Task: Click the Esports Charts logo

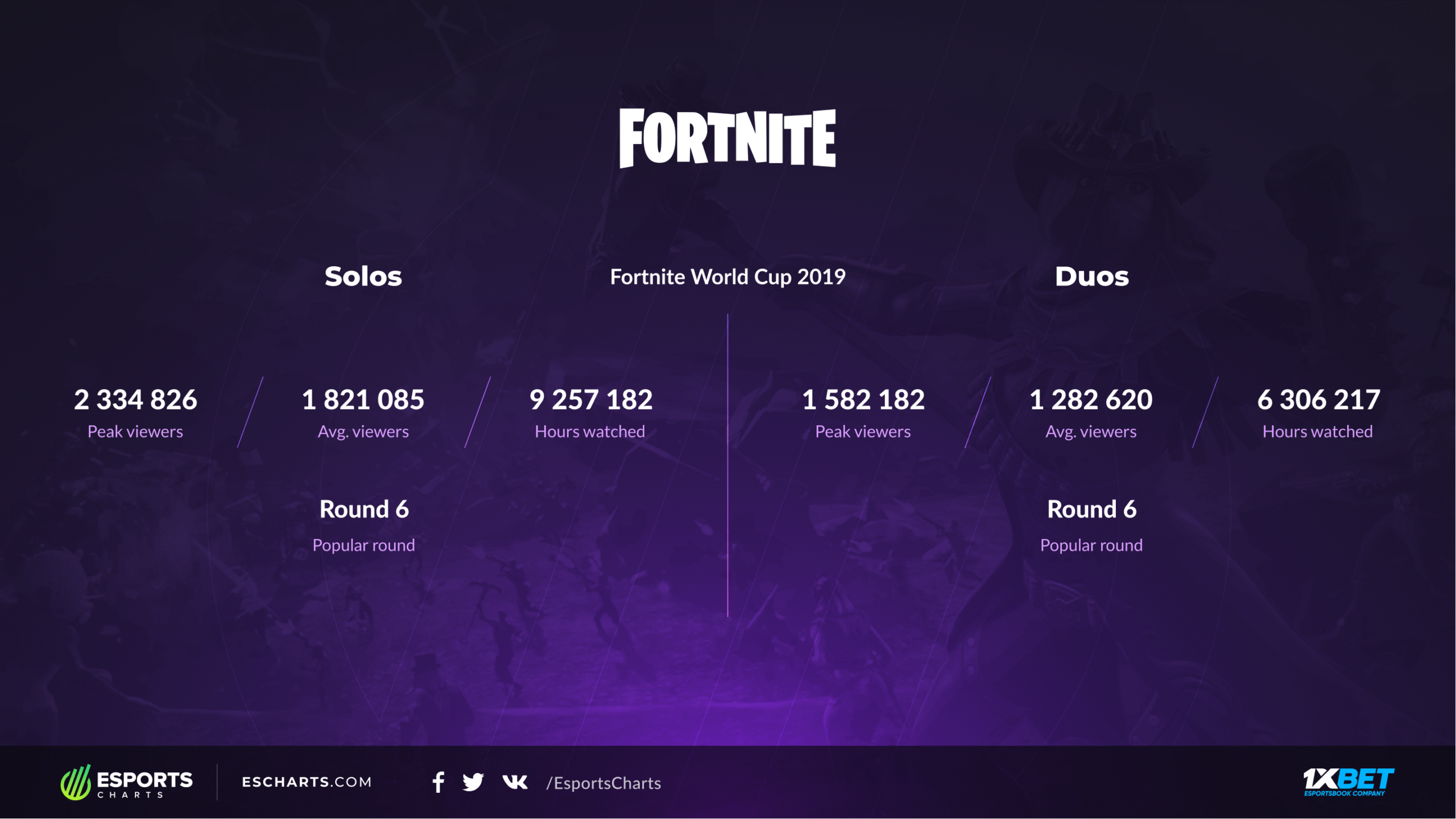Action: pyautogui.click(x=127, y=783)
